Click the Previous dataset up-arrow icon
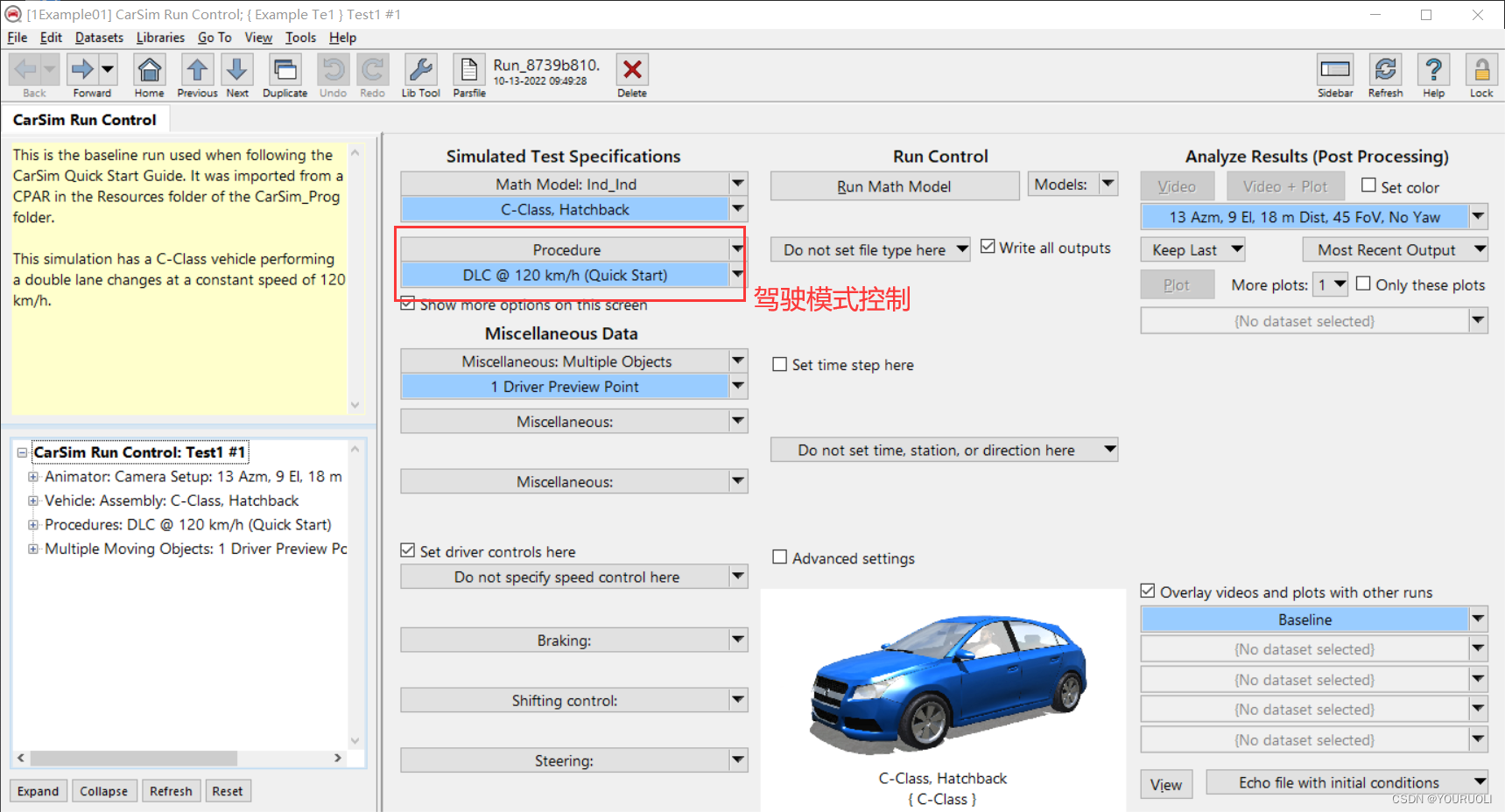This screenshot has height=812, width=1505. click(197, 70)
